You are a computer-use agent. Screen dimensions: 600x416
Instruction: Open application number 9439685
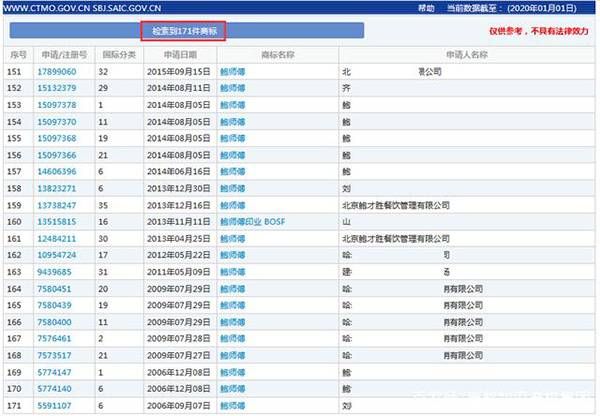(55, 271)
